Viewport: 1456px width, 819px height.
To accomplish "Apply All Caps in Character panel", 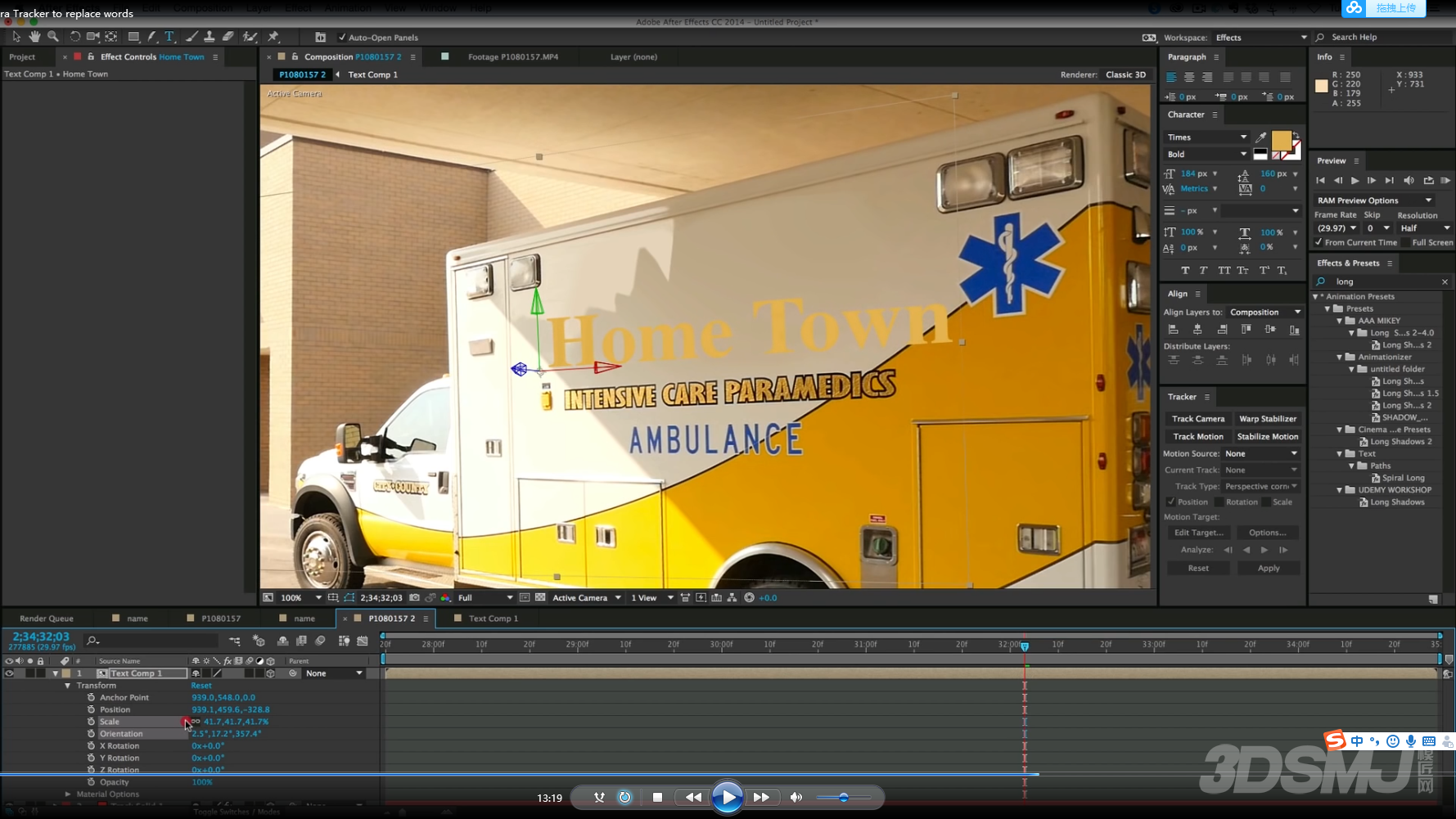I will pos(1224,271).
